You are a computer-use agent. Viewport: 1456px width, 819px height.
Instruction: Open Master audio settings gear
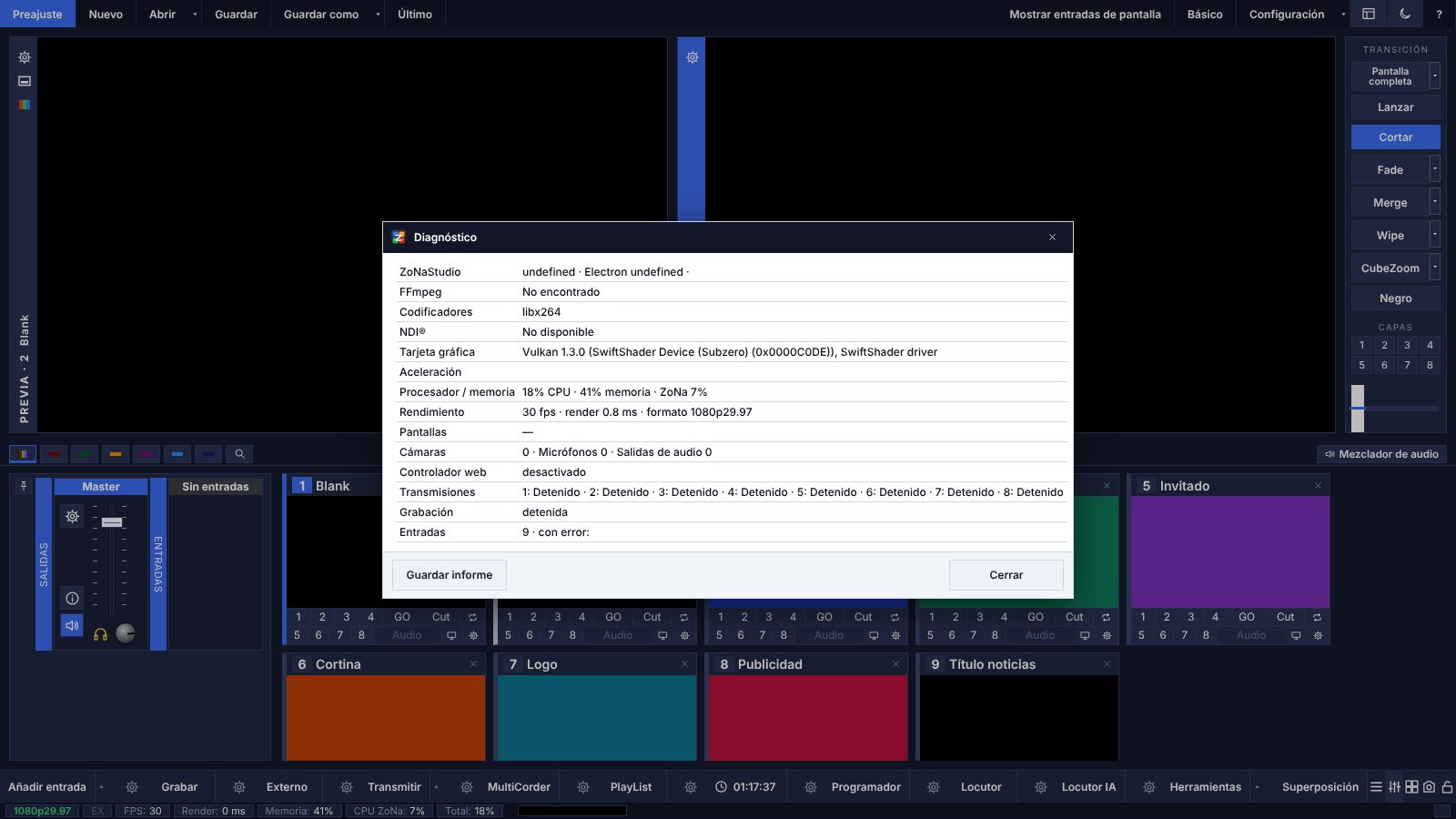72,517
